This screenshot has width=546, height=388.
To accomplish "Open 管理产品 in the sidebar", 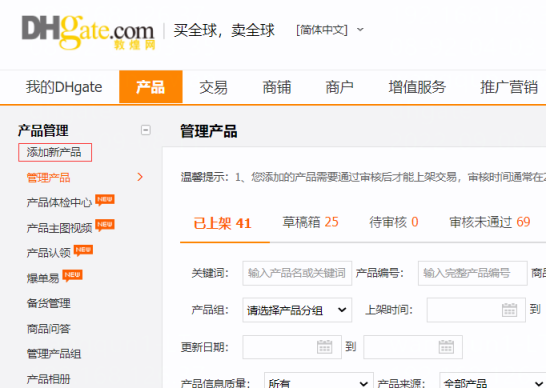I will 48,177.
